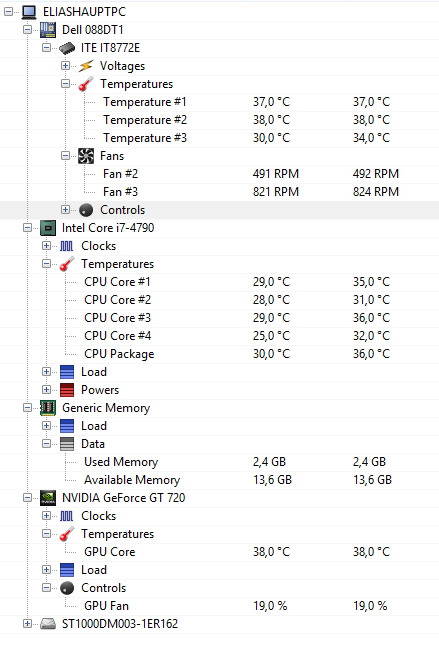Expand the Clocks node under NVIDIA GeForce
Image resolution: width=439 pixels, height=654 pixels.
[x=46, y=516]
